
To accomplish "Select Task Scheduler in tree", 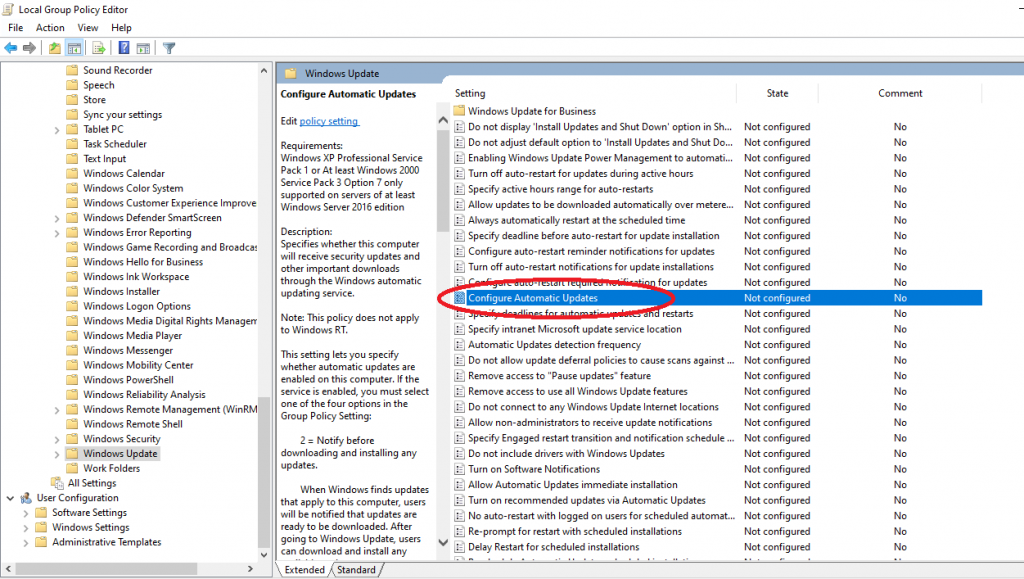I will pos(115,144).
